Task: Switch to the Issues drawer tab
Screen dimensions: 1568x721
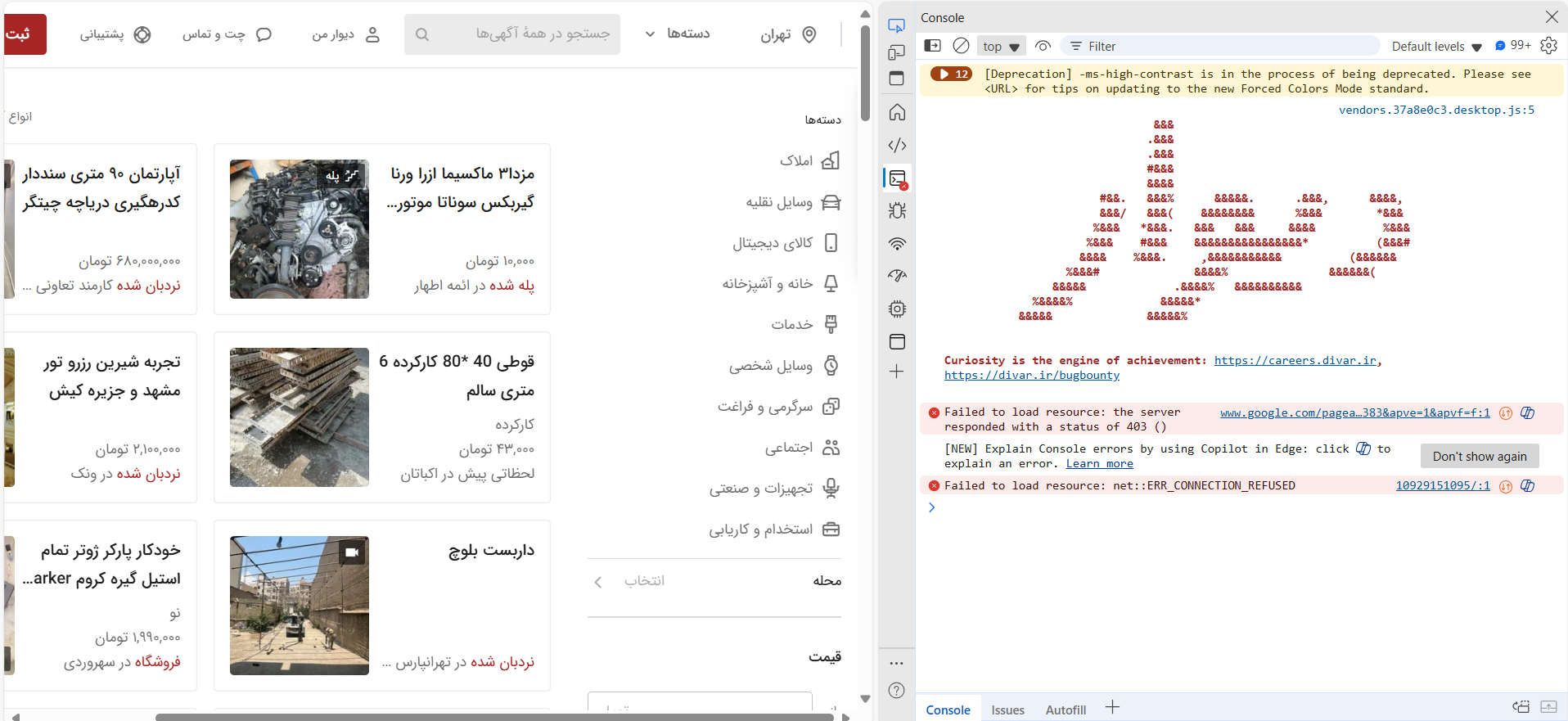Action: [x=1007, y=710]
